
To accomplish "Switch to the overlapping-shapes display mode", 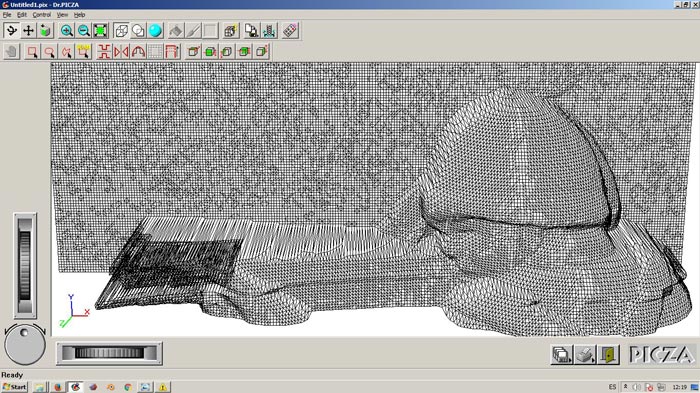I will (x=138, y=31).
